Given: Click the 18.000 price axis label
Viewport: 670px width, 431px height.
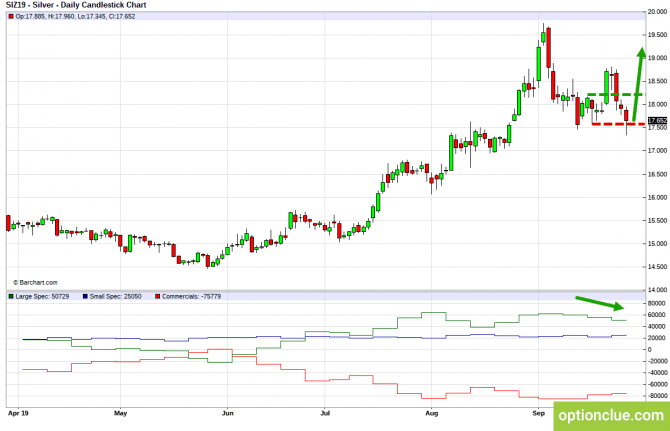Looking at the screenshot, I should 657,104.
